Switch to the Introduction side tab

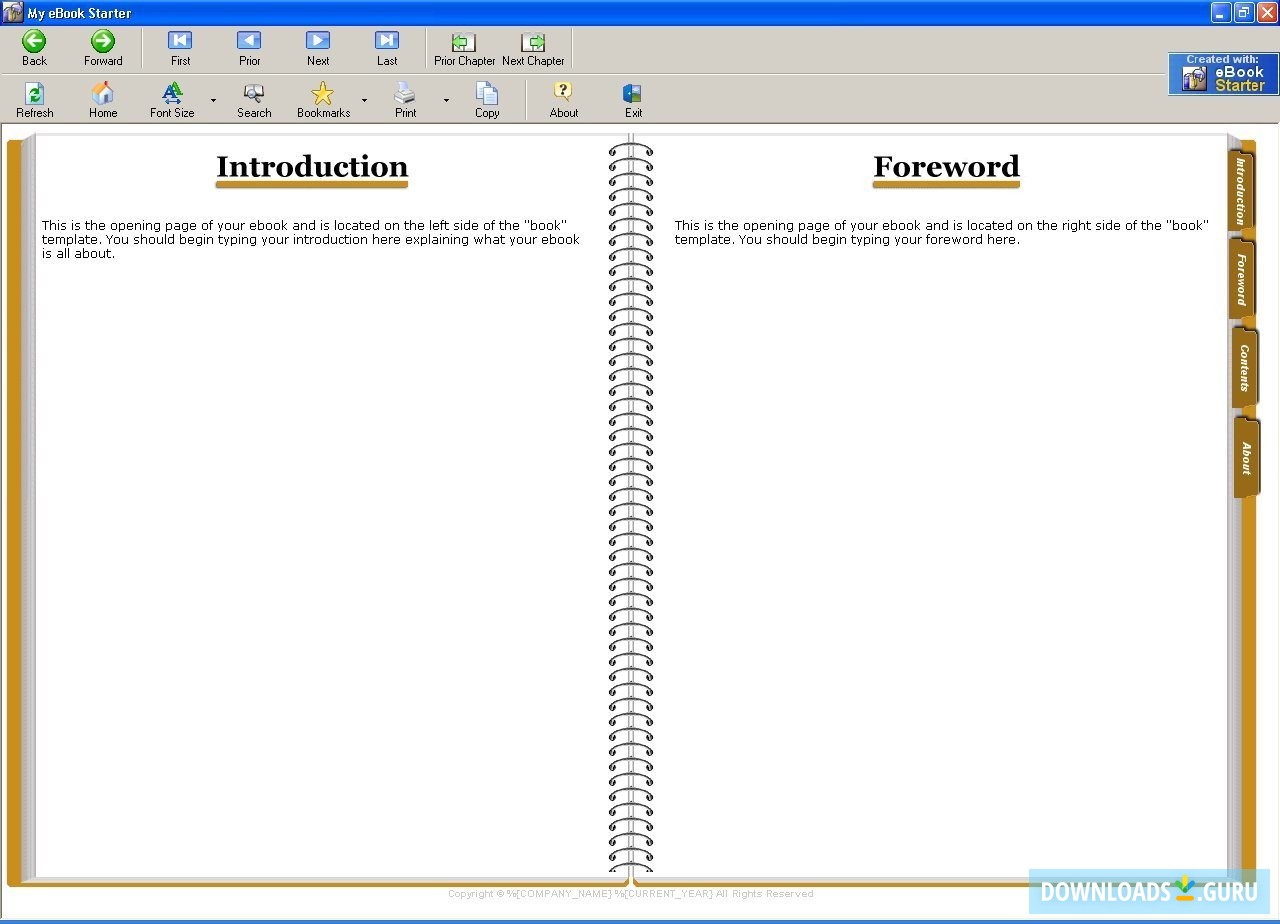(1241, 190)
